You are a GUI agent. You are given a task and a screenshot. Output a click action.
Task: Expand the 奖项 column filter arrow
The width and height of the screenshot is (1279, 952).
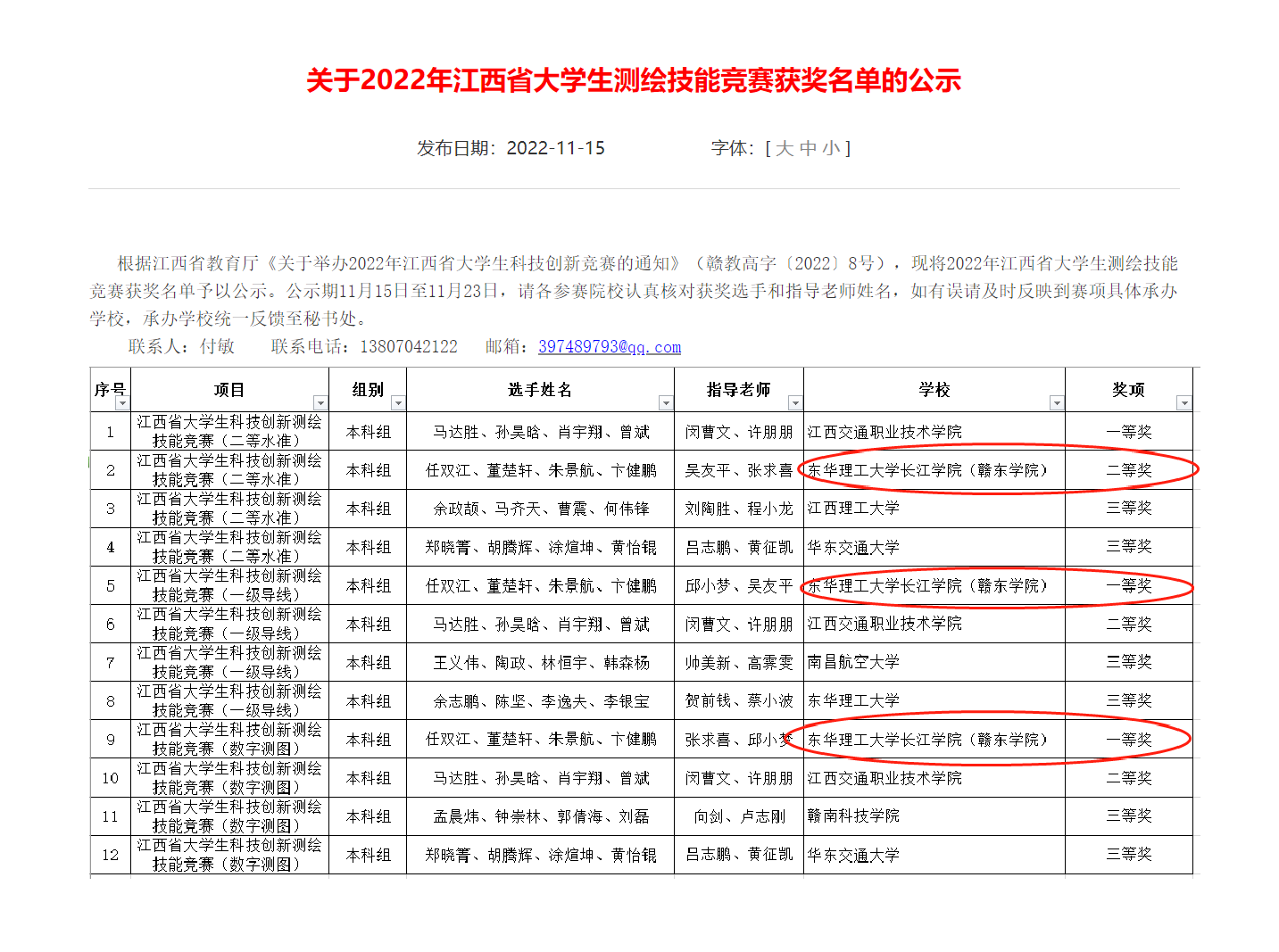[1183, 403]
